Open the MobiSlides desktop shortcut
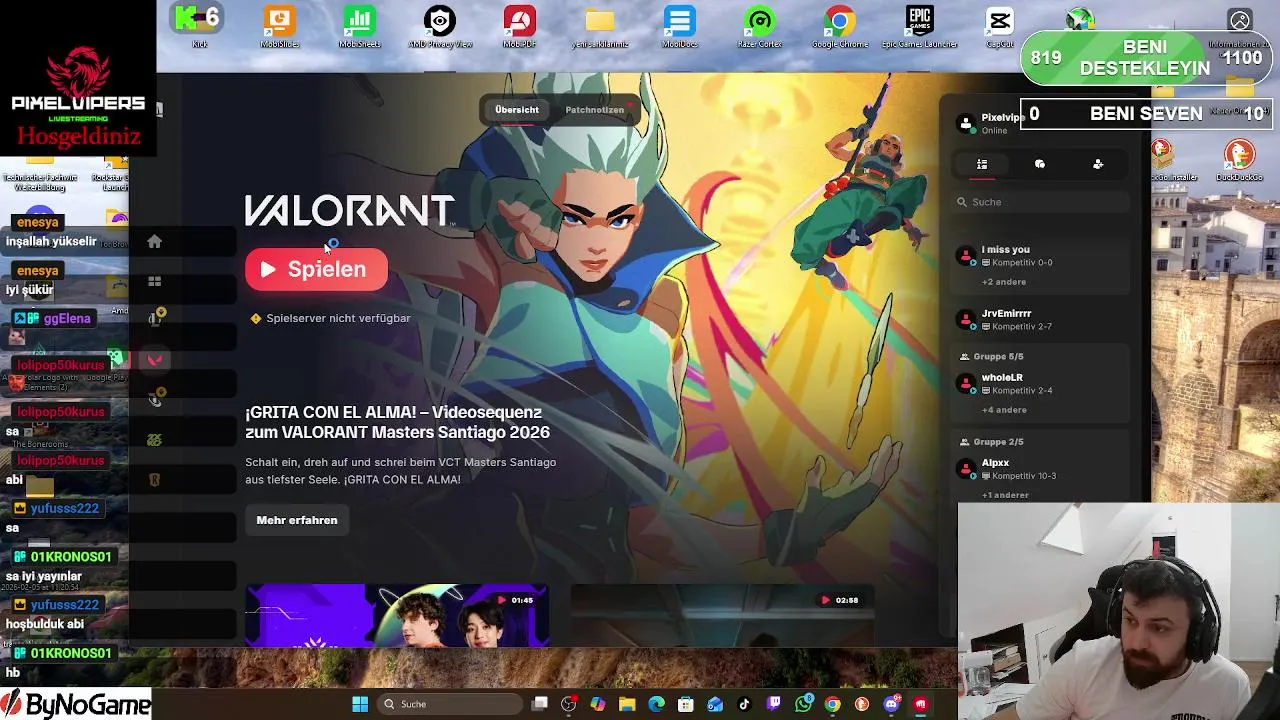1280x720 pixels. click(x=280, y=26)
